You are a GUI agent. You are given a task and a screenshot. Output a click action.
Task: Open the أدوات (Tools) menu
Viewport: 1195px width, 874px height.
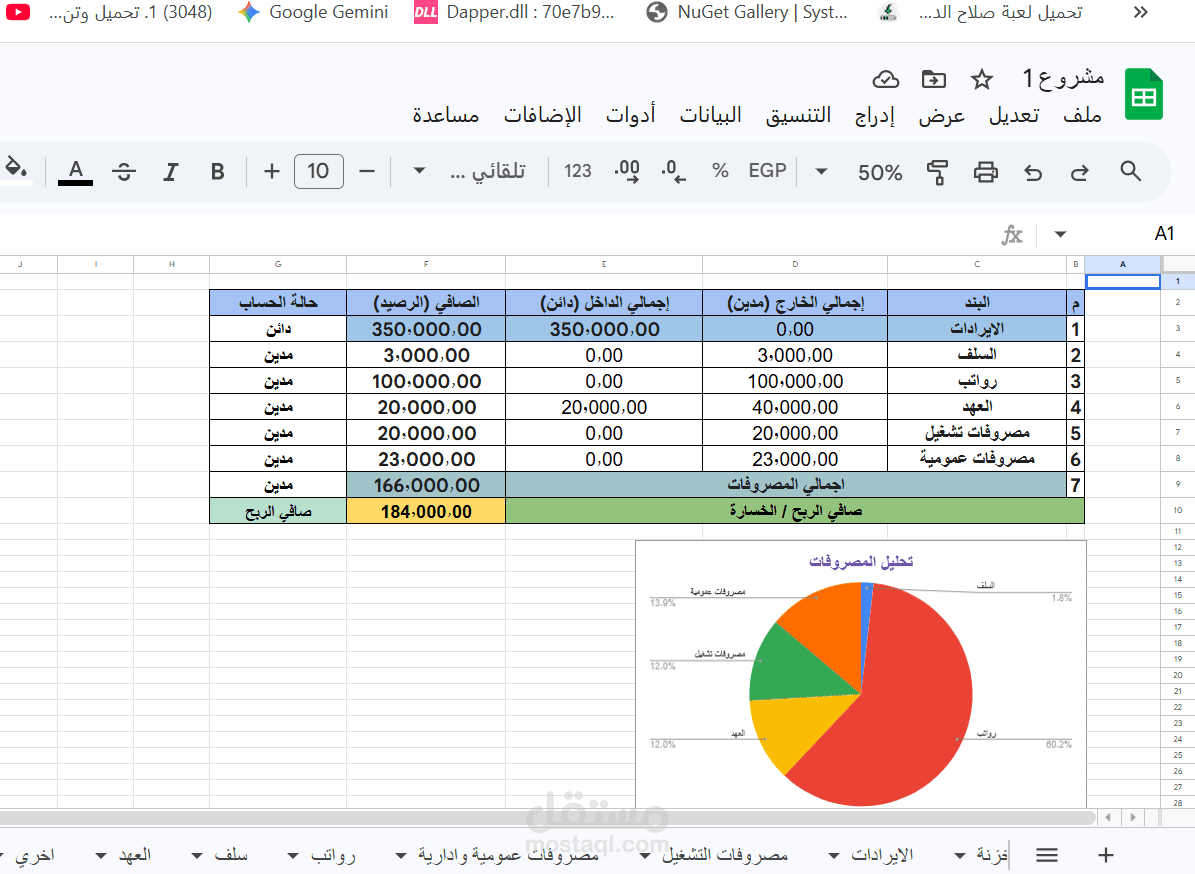(630, 115)
